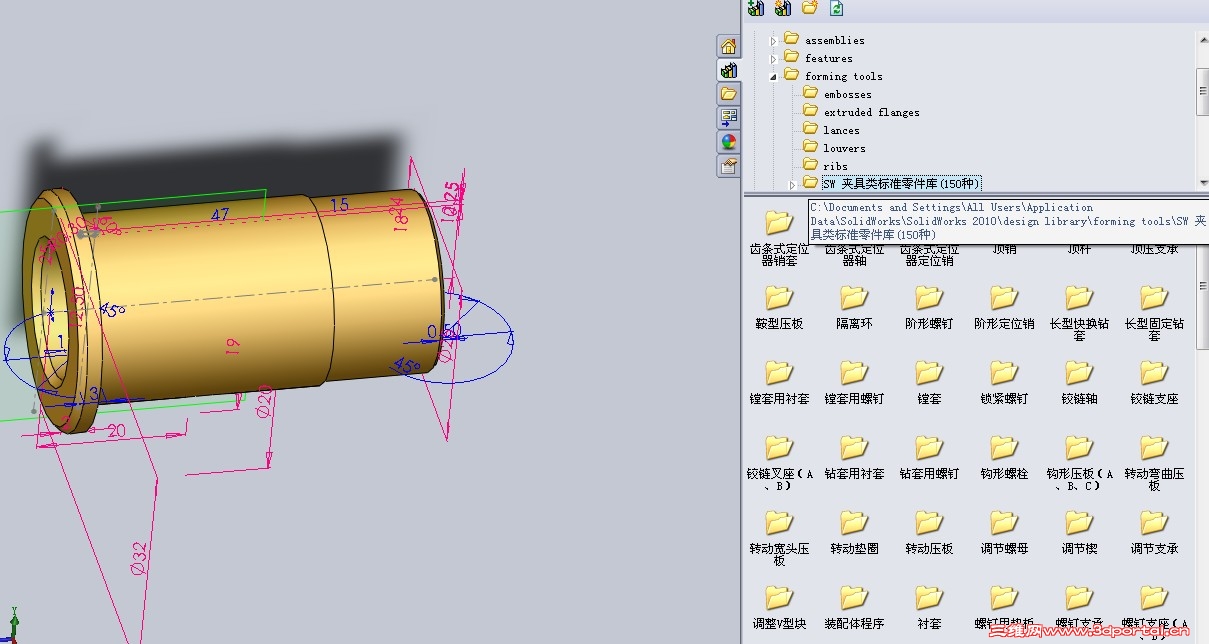
Task: Click the Add to Library toolbar icon
Action: (756, 8)
